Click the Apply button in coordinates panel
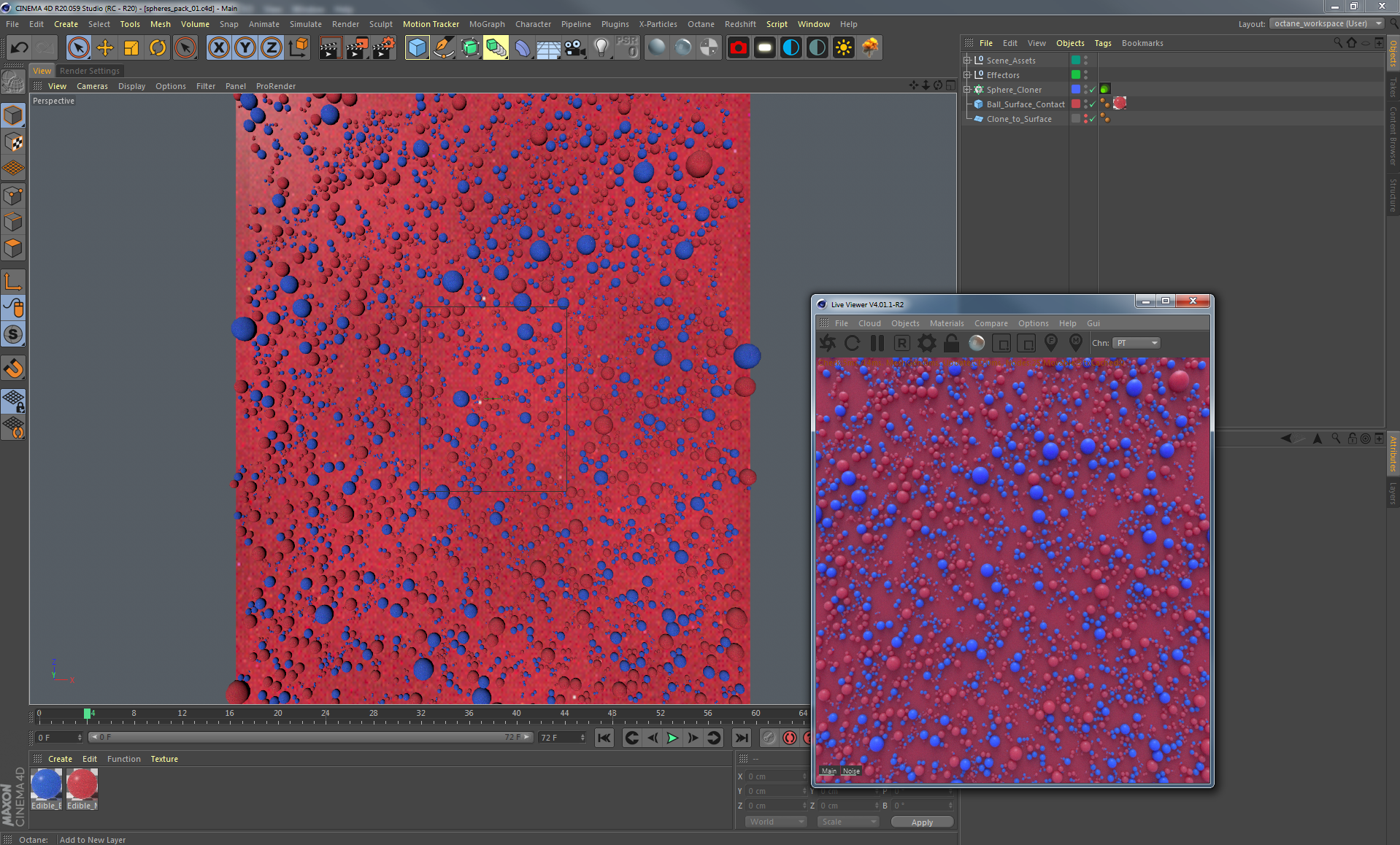Screen dimensions: 1400x845 922,822
